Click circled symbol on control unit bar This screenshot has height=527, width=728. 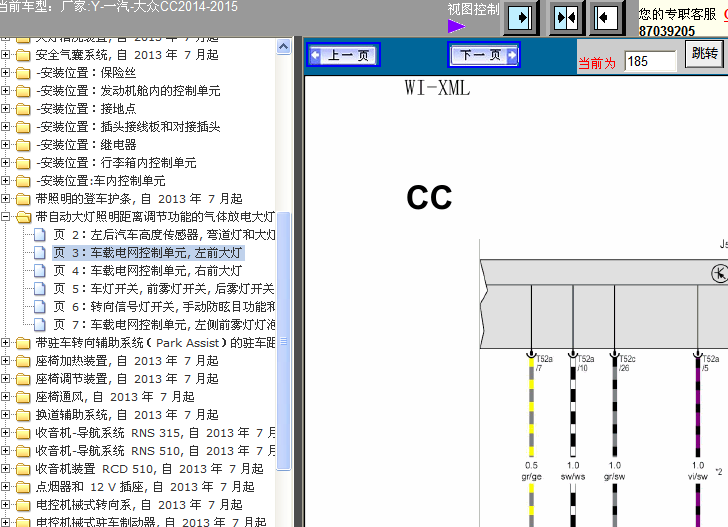[719, 273]
